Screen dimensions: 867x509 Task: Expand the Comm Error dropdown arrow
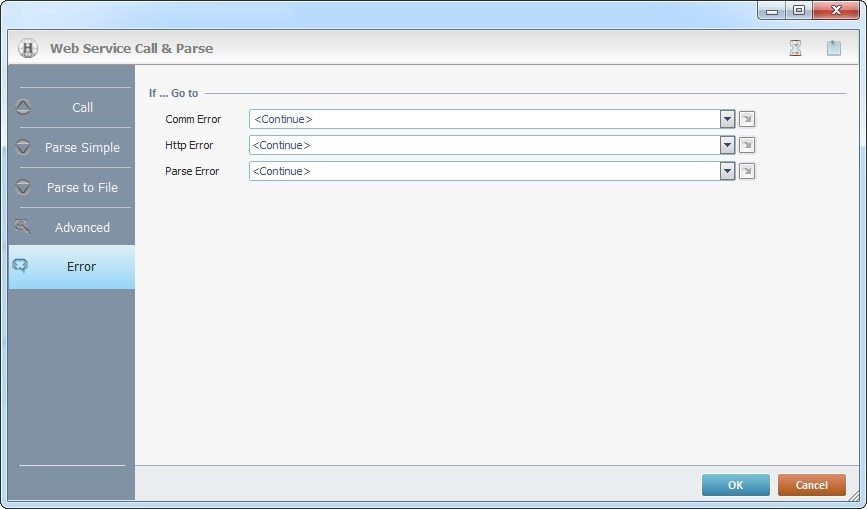click(x=727, y=119)
